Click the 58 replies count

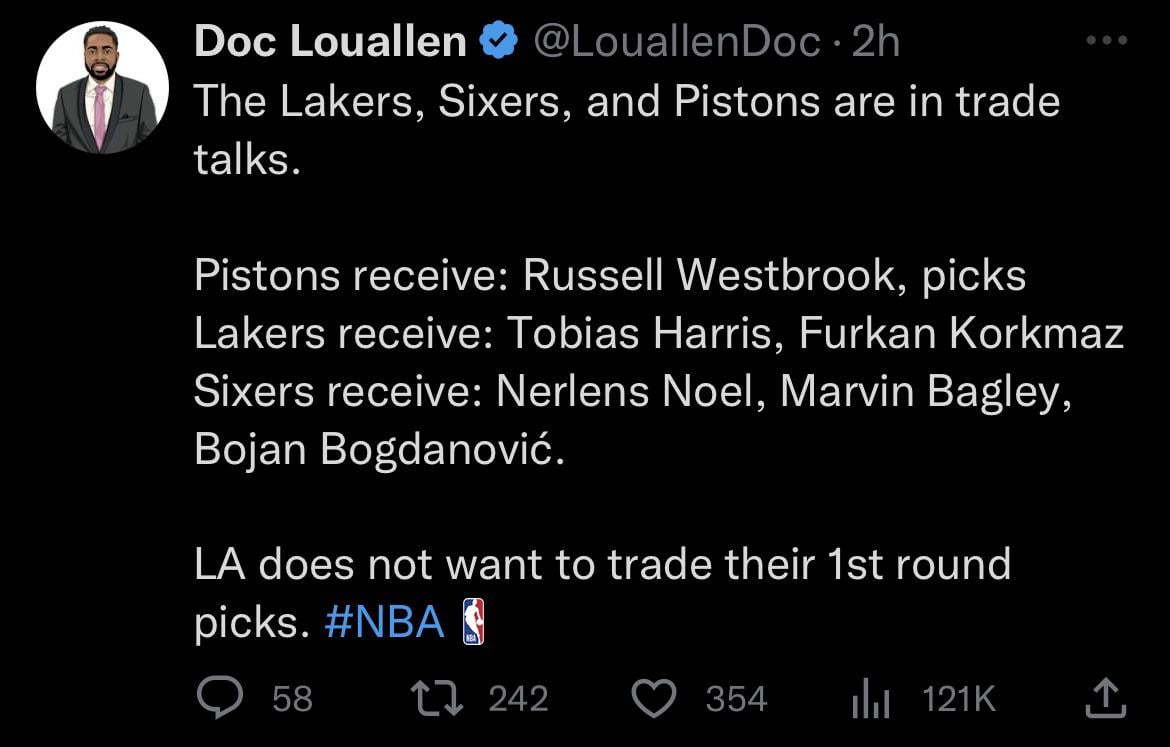[x=292, y=699]
